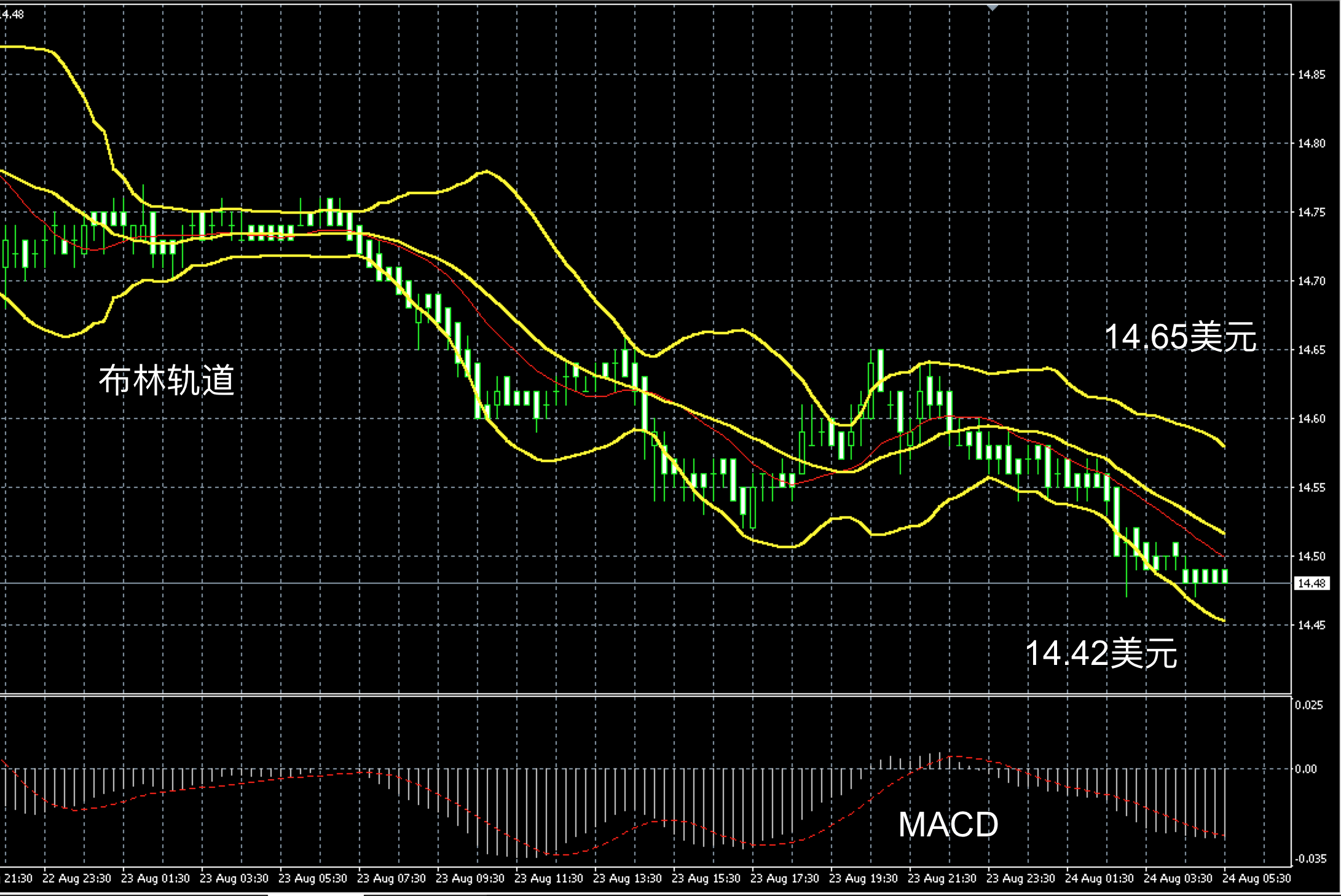Click the 0.025 MACD scale label
This screenshot has width=1341, height=896.
(x=1308, y=705)
